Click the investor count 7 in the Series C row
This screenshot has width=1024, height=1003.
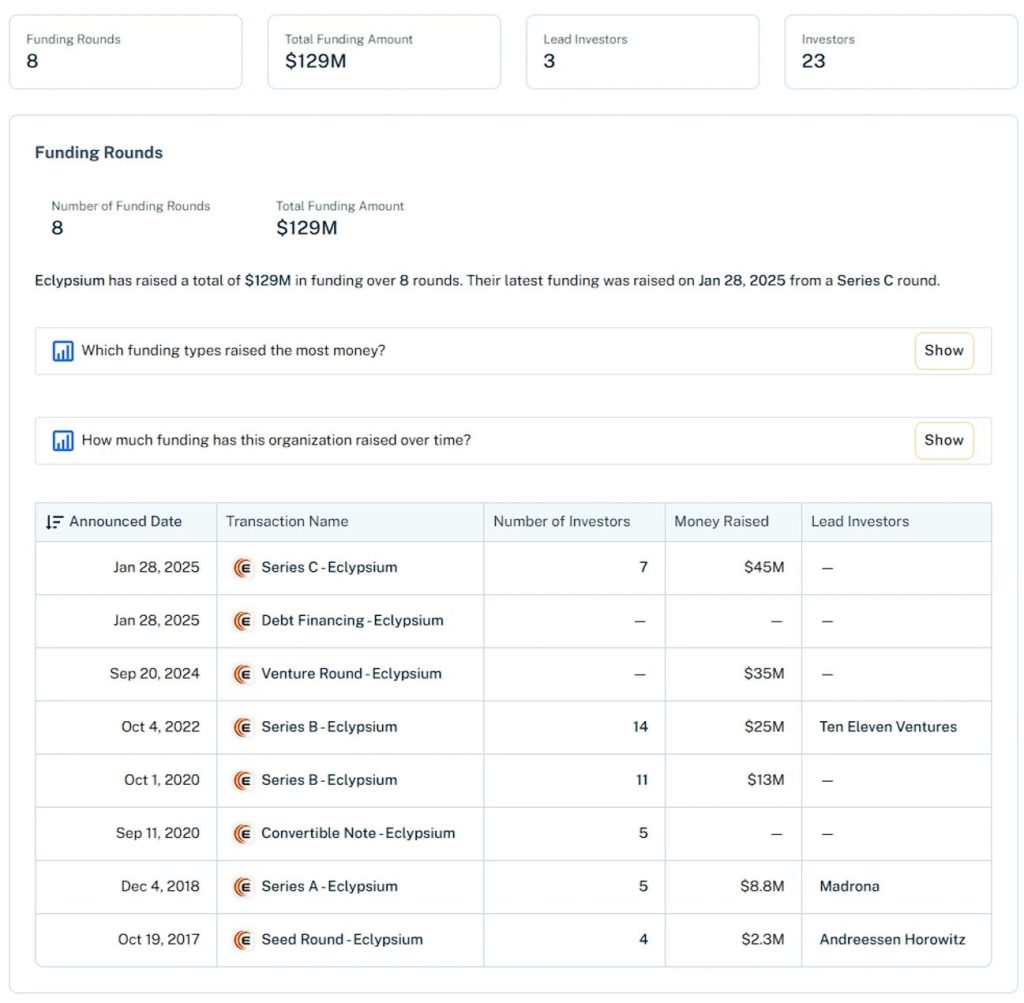pos(643,567)
